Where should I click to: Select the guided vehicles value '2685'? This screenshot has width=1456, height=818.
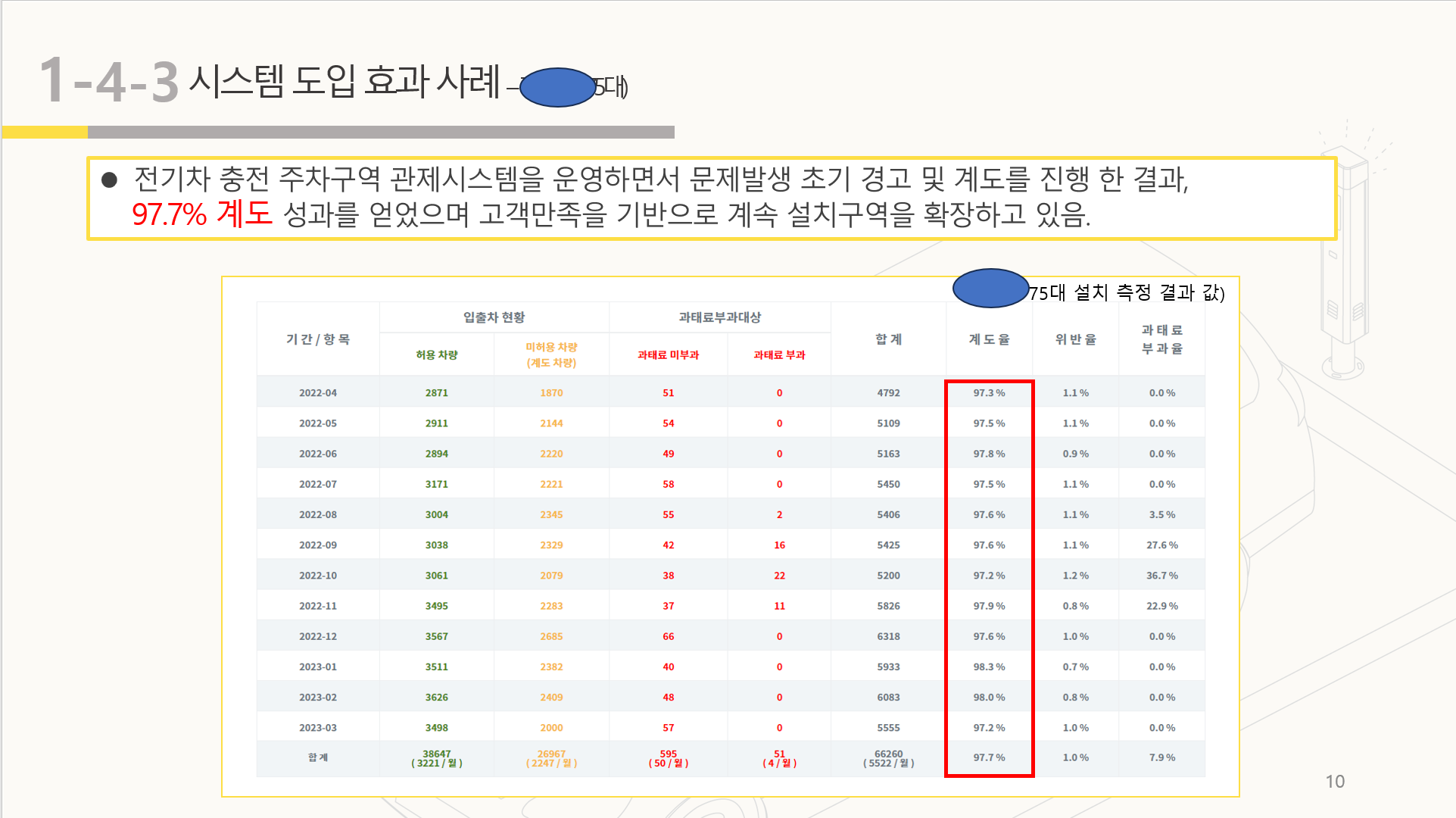pos(551,636)
